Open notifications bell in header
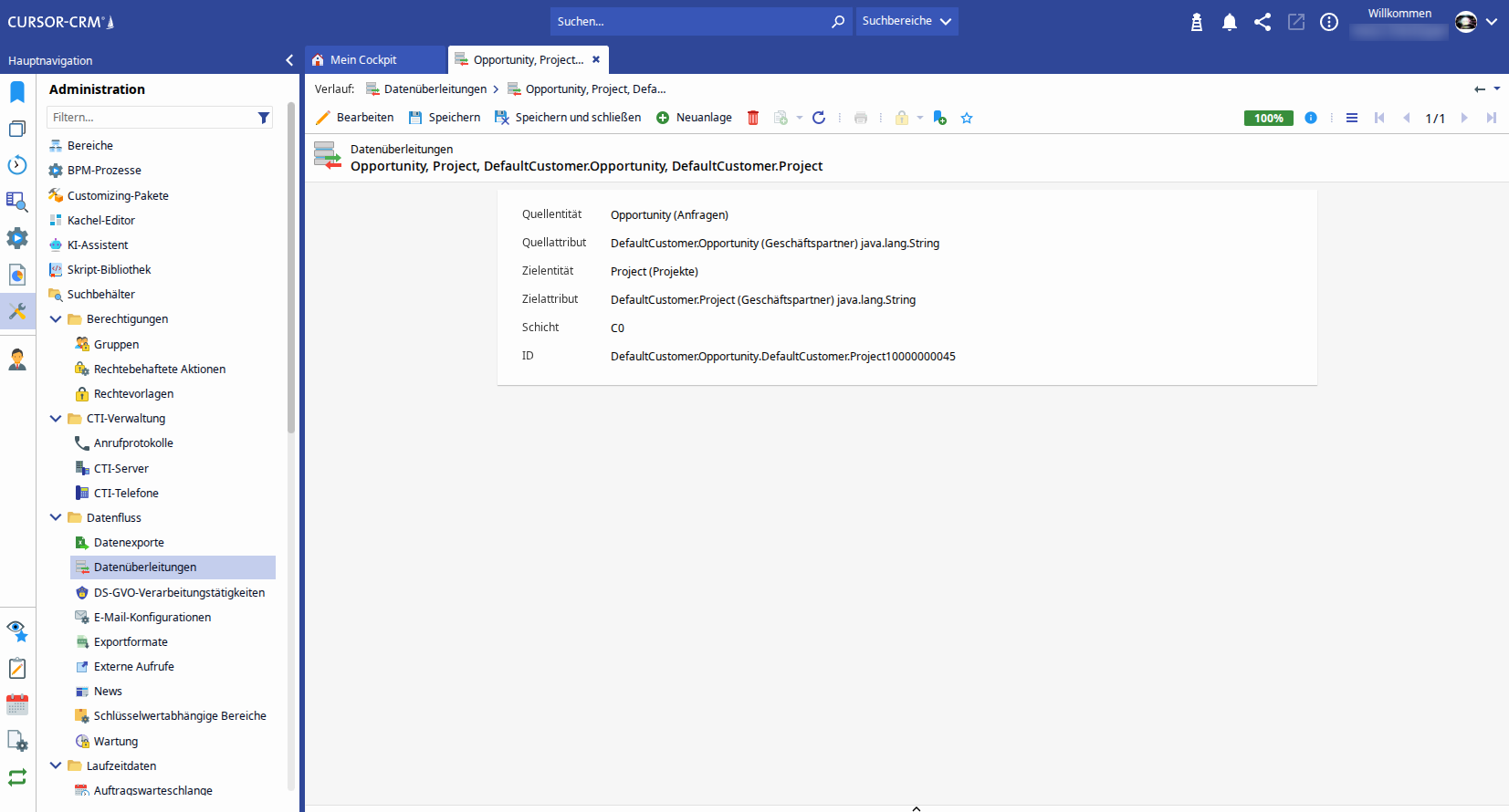Screen dimensions: 1509x812 [1230, 22]
